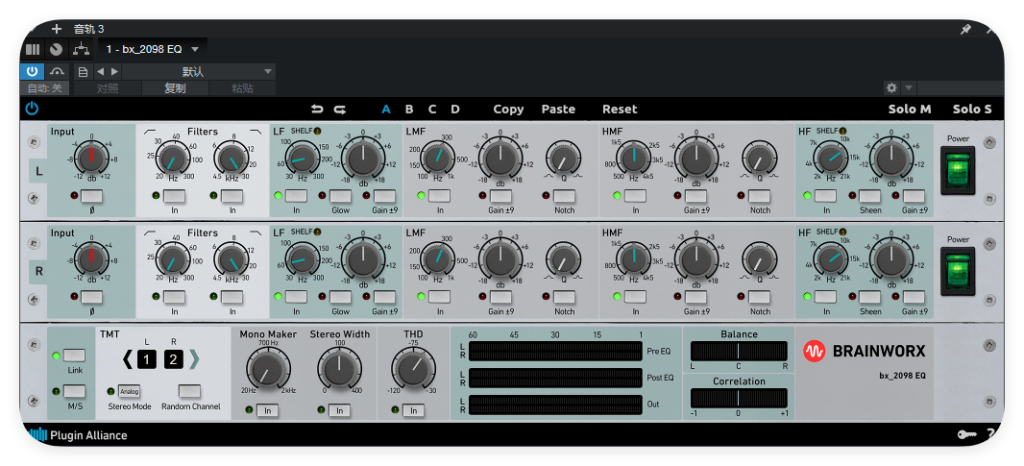Click the host blue power button
This screenshot has width=1024, height=466.
tap(32, 71)
